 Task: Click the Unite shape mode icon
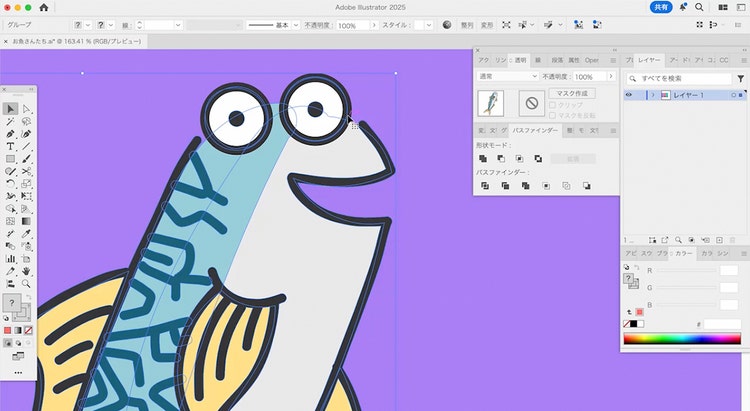(483, 158)
